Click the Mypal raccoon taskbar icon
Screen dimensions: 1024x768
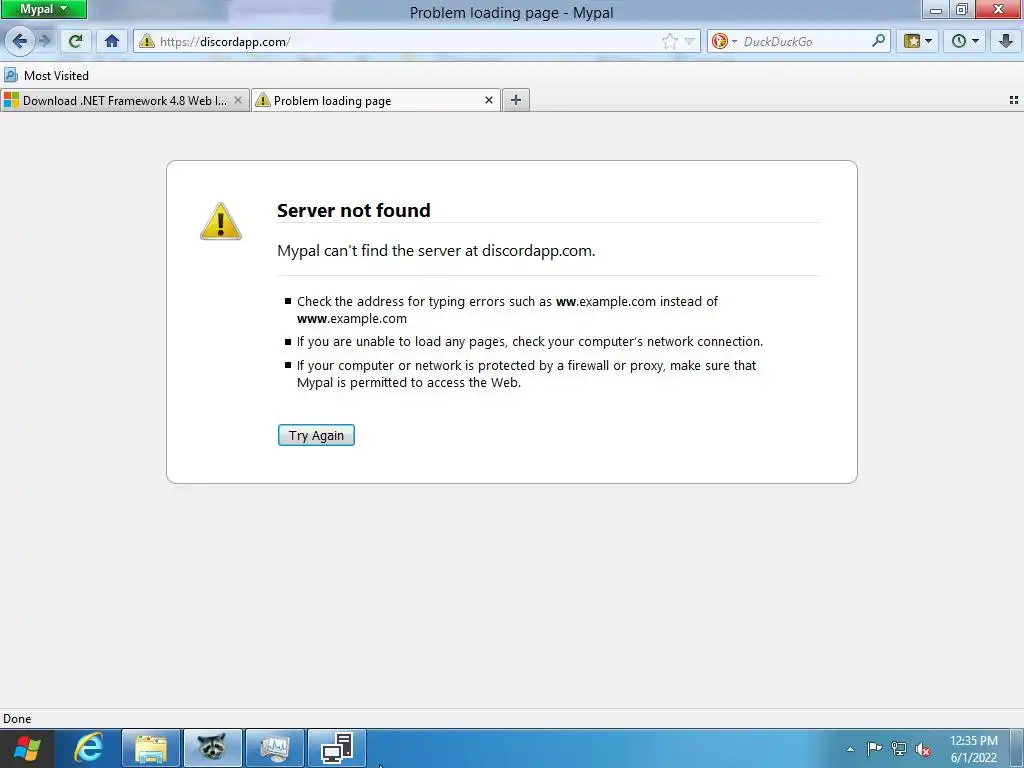coord(212,748)
